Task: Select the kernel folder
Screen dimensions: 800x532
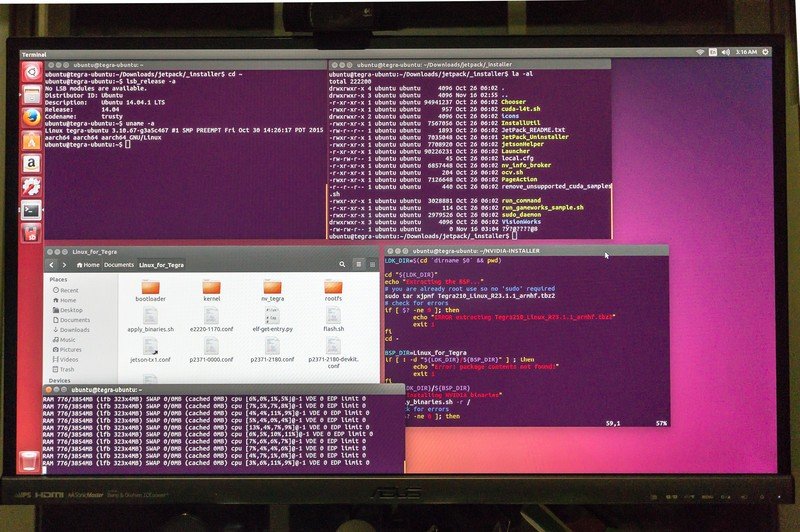Action: pyautogui.click(x=212, y=291)
